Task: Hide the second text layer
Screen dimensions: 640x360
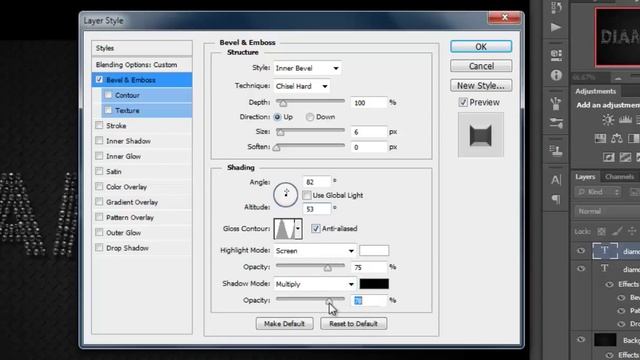Action: pos(581,269)
